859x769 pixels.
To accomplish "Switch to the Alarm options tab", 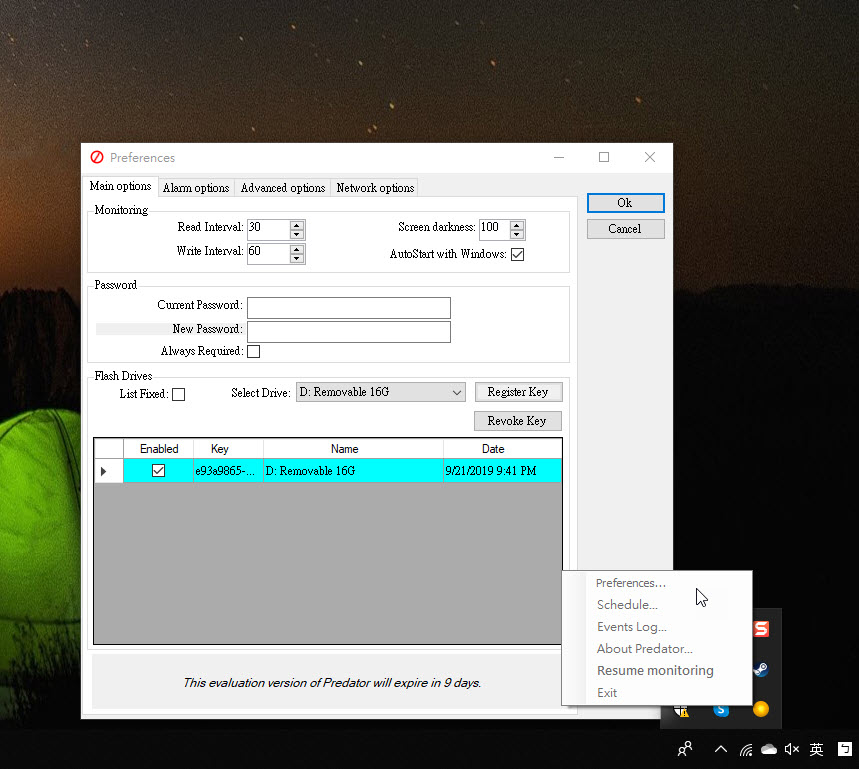I will (x=196, y=188).
